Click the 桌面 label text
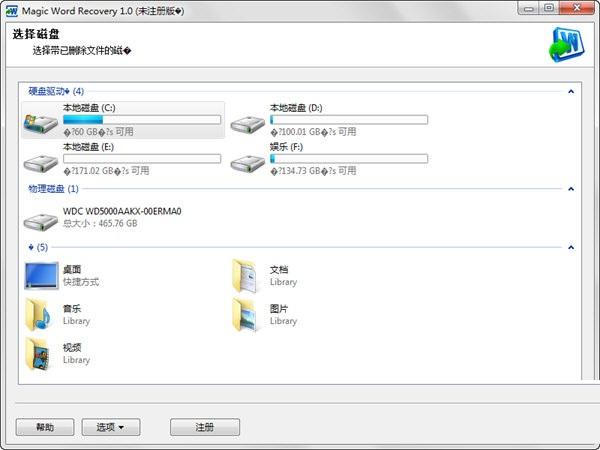600x450 pixels. 72,270
